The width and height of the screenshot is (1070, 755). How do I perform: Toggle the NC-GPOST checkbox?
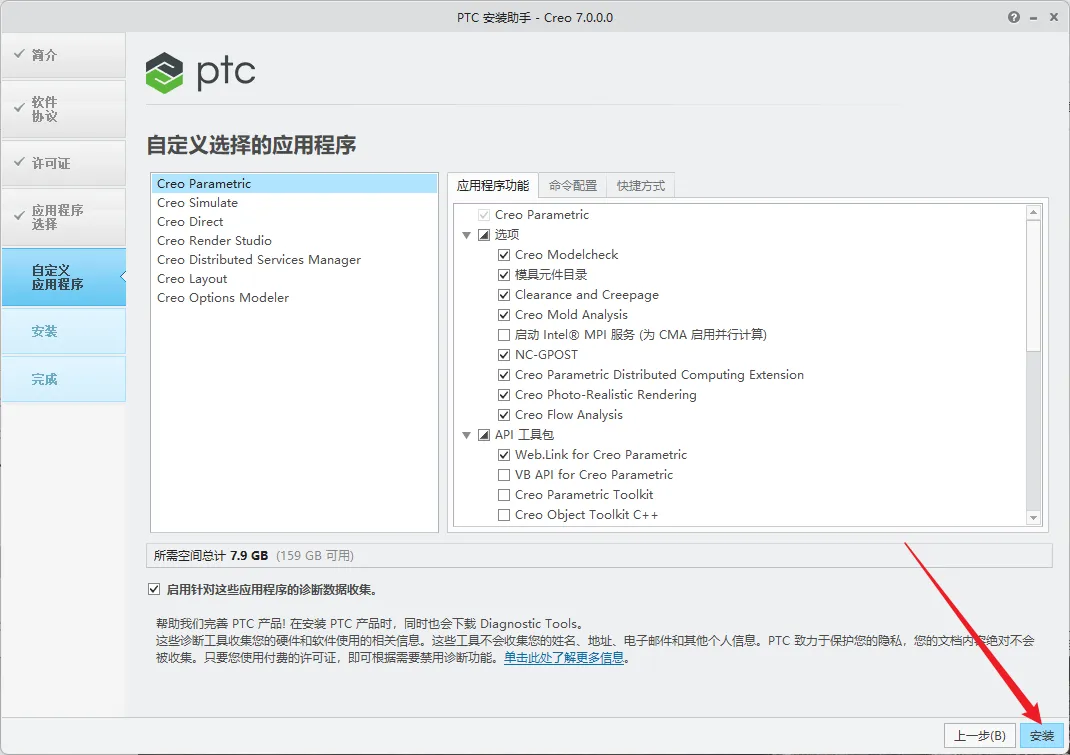(504, 355)
